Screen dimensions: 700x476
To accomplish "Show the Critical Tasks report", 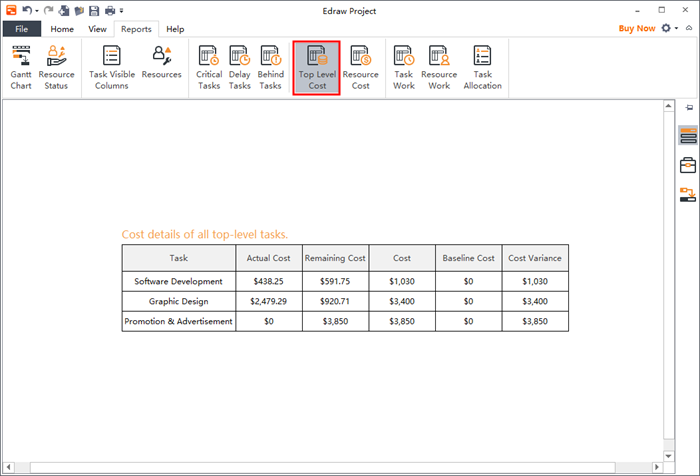I will [209, 67].
